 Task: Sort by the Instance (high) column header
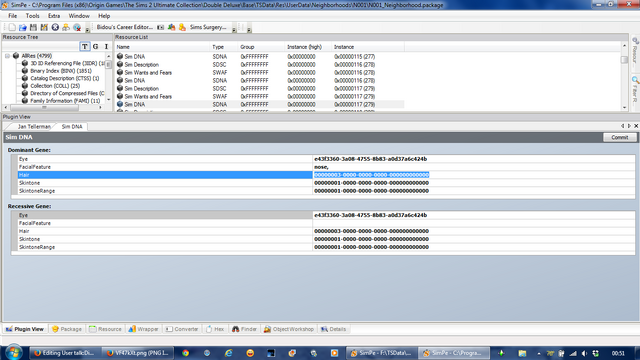[x=307, y=47]
